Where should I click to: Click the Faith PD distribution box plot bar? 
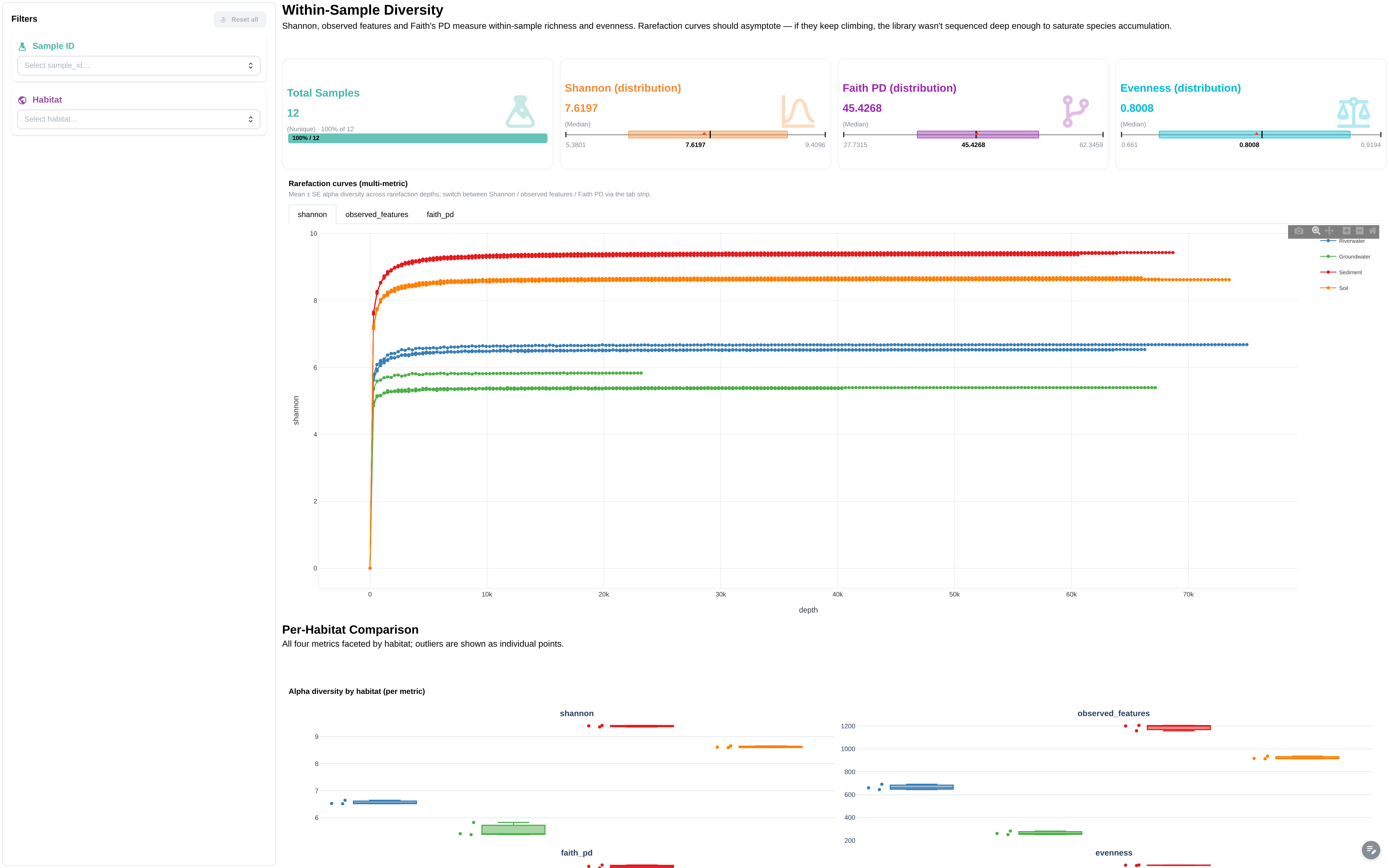[977, 134]
